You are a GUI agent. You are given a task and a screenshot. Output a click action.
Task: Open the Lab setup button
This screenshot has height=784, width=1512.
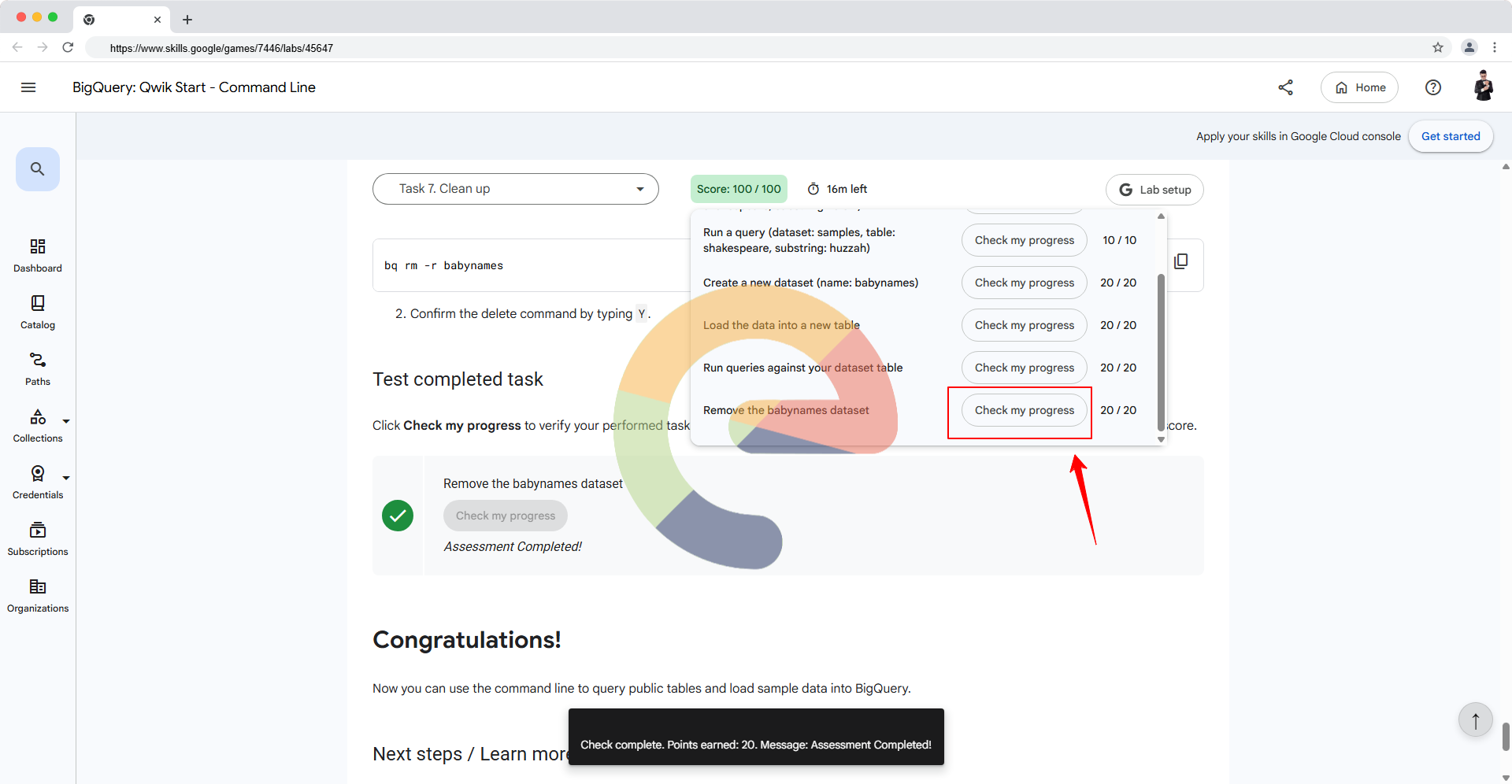pos(1154,190)
